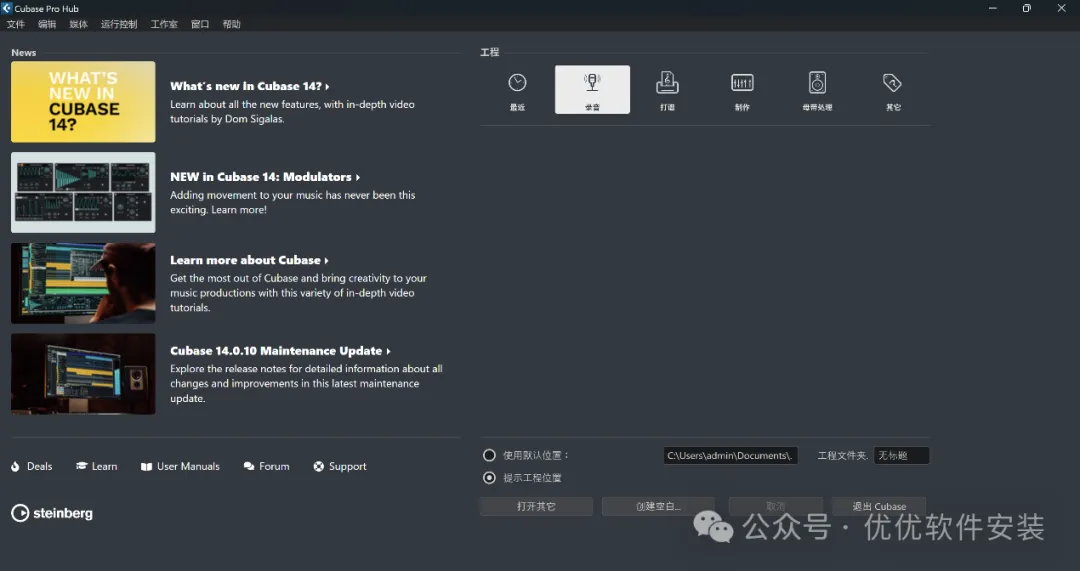Select the 打谱 (Scoring) category icon
Image resolution: width=1080 pixels, height=571 pixels.
coord(667,90)
